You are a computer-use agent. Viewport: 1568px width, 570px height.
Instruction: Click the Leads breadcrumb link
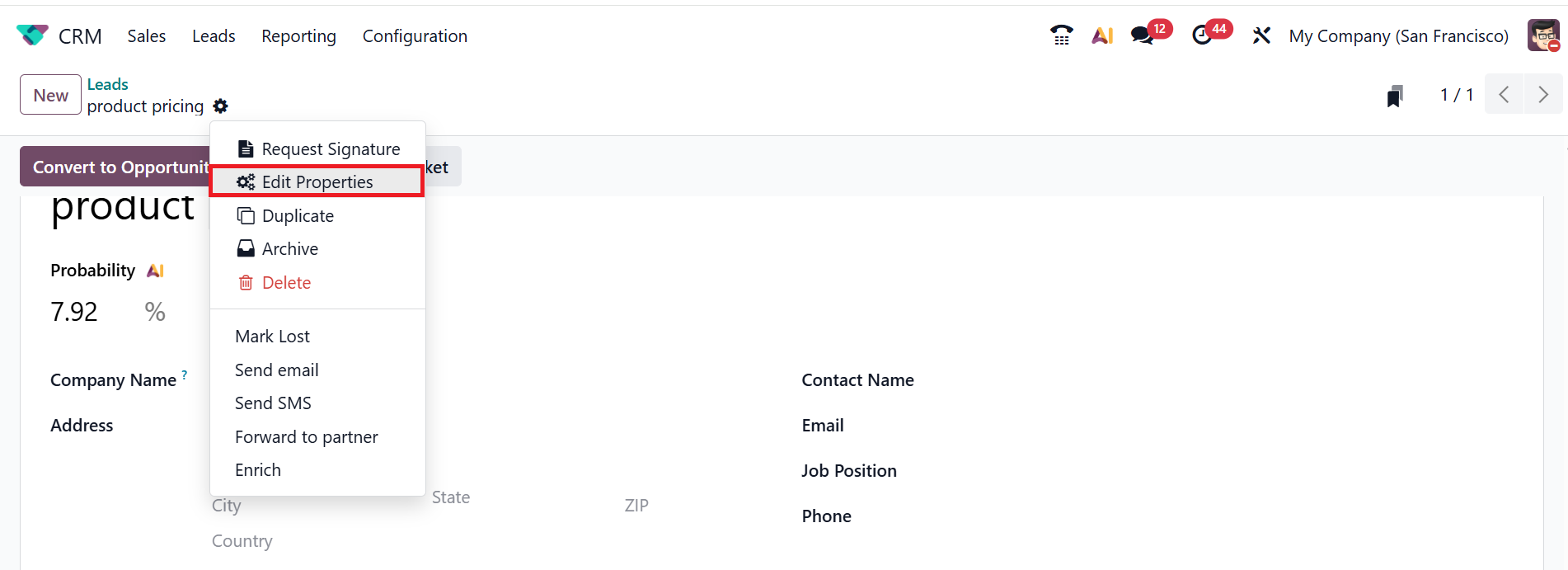(107, 84)
